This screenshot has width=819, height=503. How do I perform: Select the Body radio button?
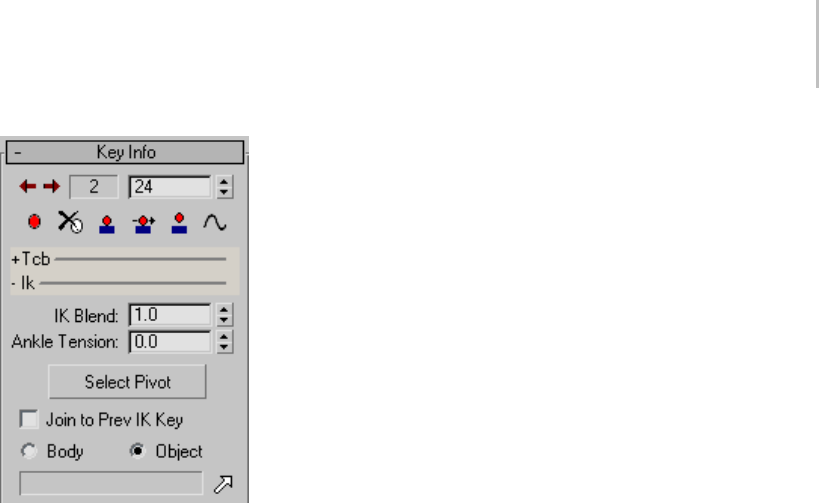tap(29, 451)
